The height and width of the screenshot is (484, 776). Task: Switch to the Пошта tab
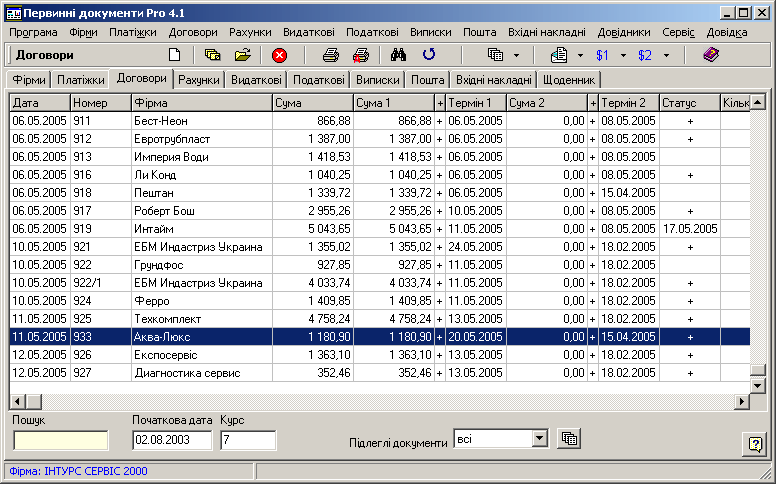[x=428, y=80]
